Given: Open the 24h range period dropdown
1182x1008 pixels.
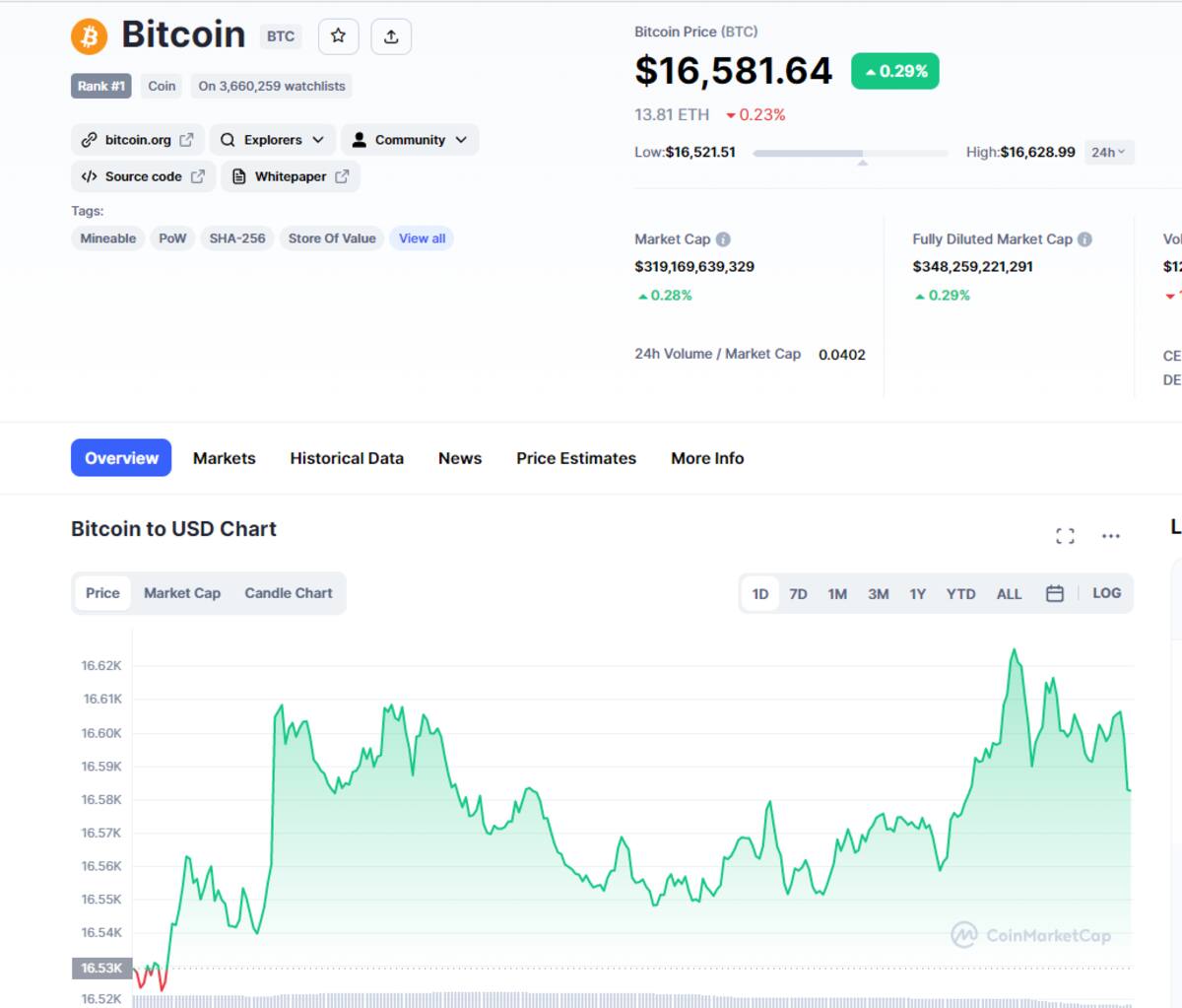Looking at the screenshot, I should coord(1108,152).
